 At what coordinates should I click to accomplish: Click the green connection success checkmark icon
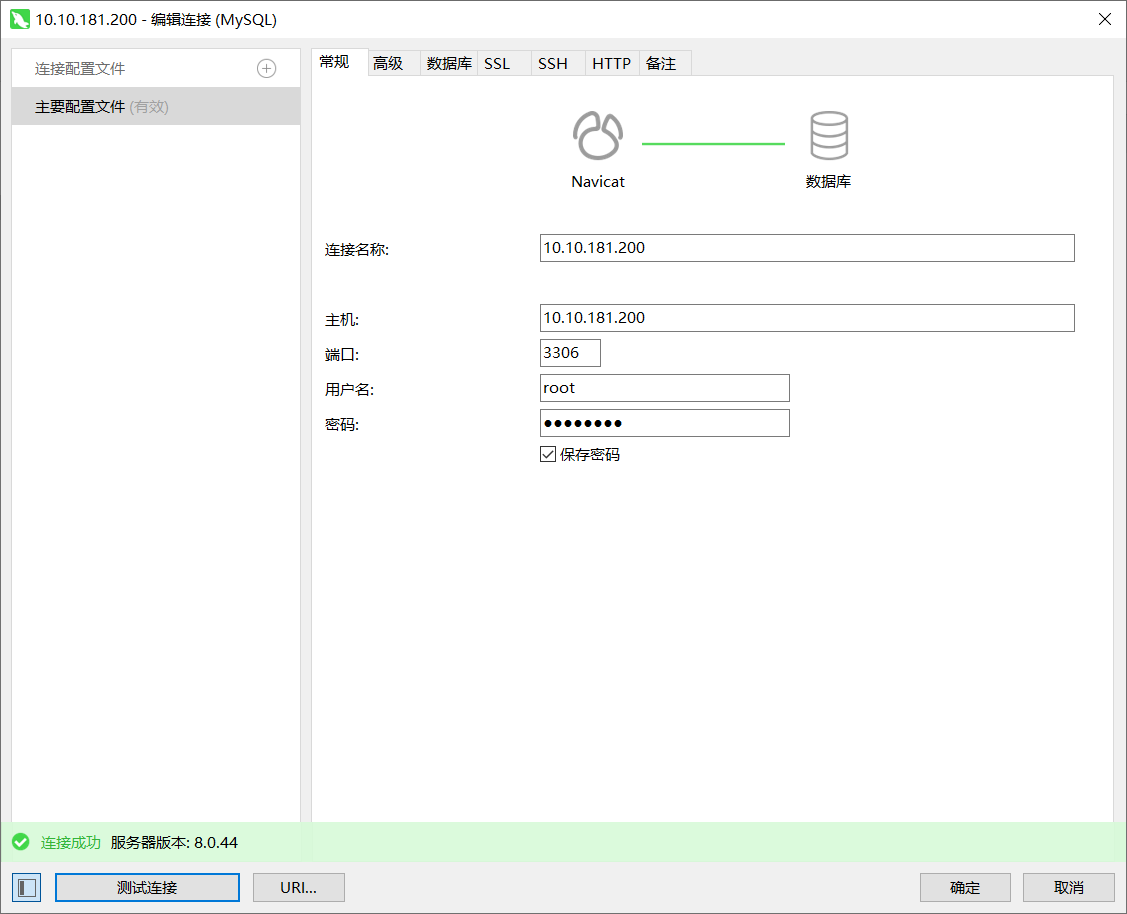[21, 842]
